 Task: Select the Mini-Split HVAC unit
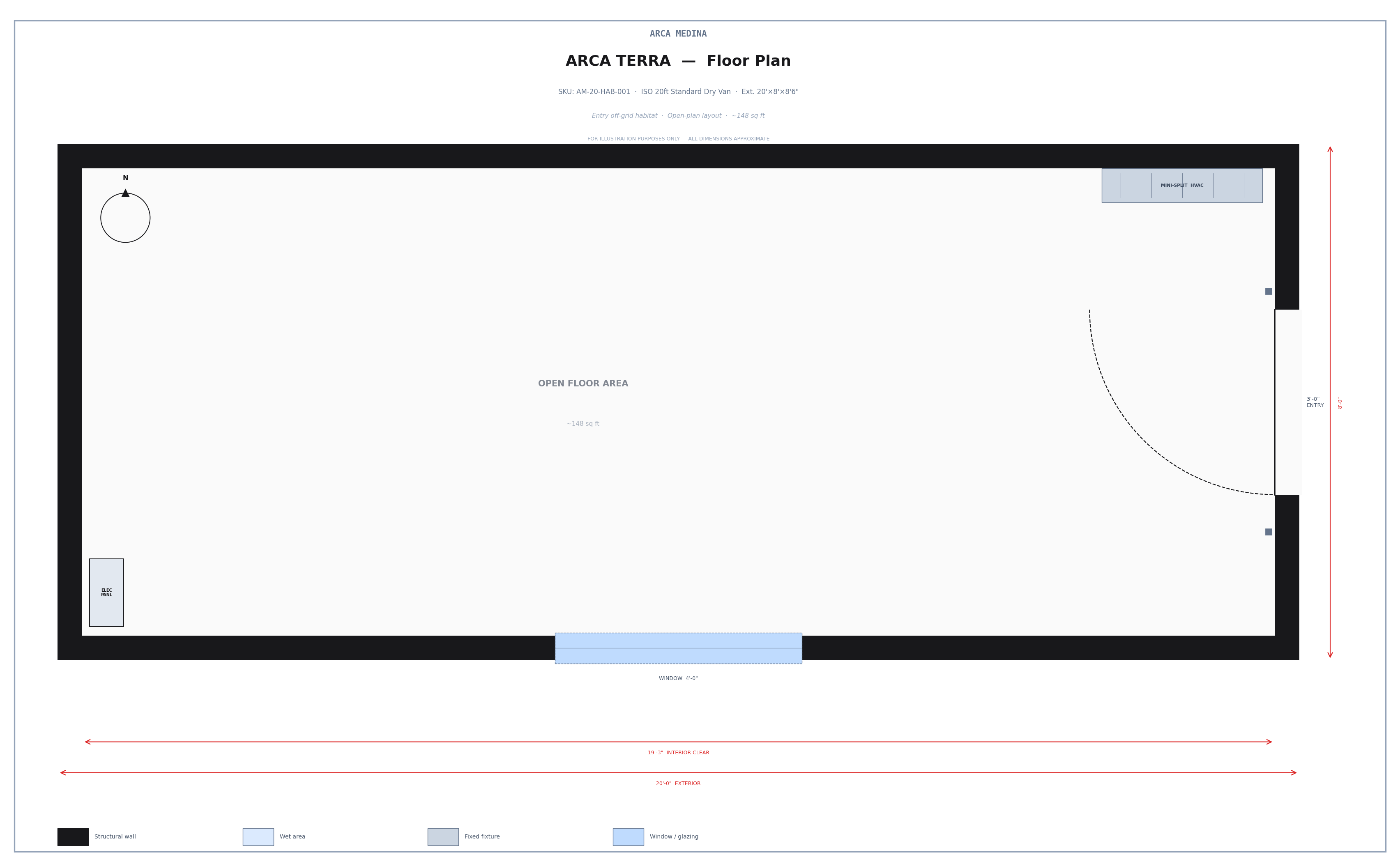[1181, 186]
